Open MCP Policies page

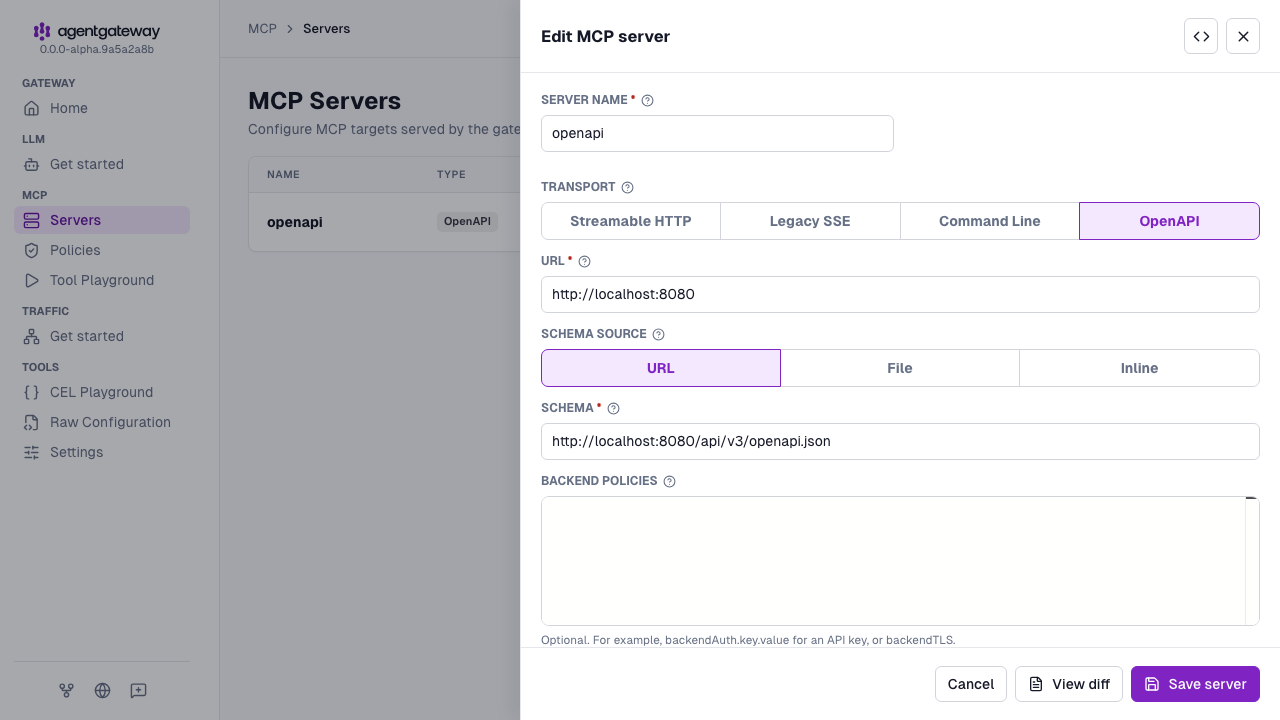click(102, 250)
